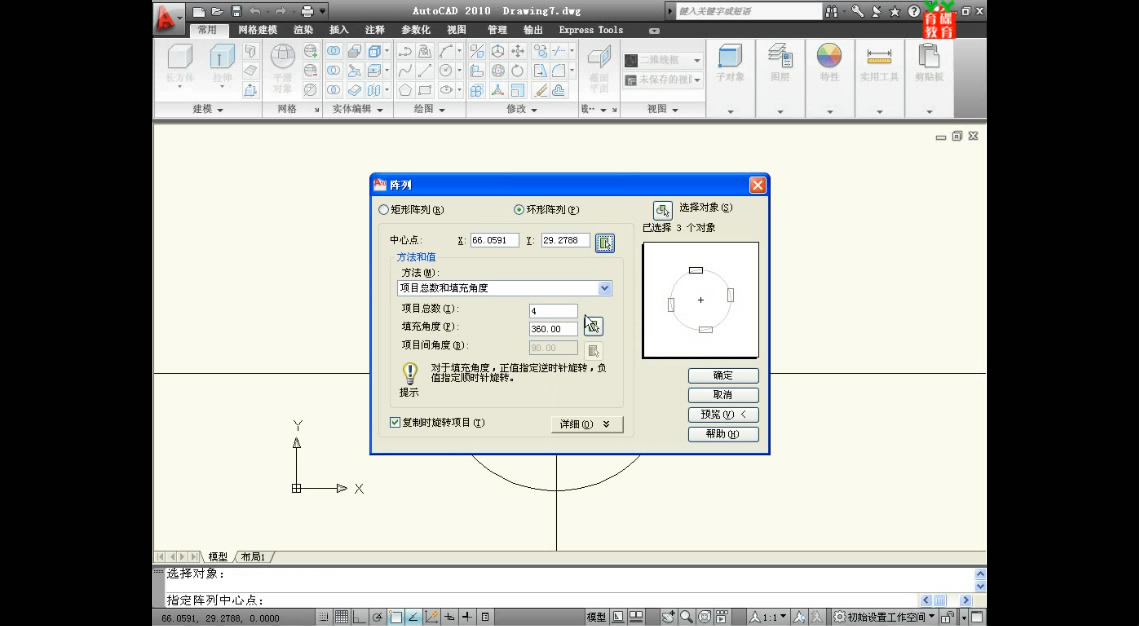The height and width of the screenshot is (626, 1139).
Task: Click the Plot printer icon in quick access toolbar
Action: point(307,11)
